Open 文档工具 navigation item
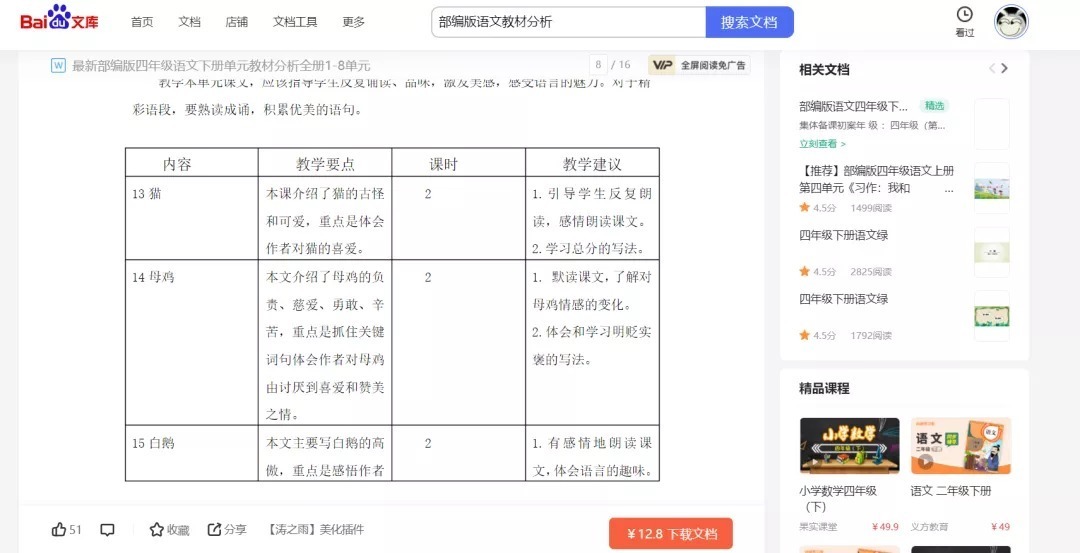This screenshot has height=553, width=1080. [295, 22]
